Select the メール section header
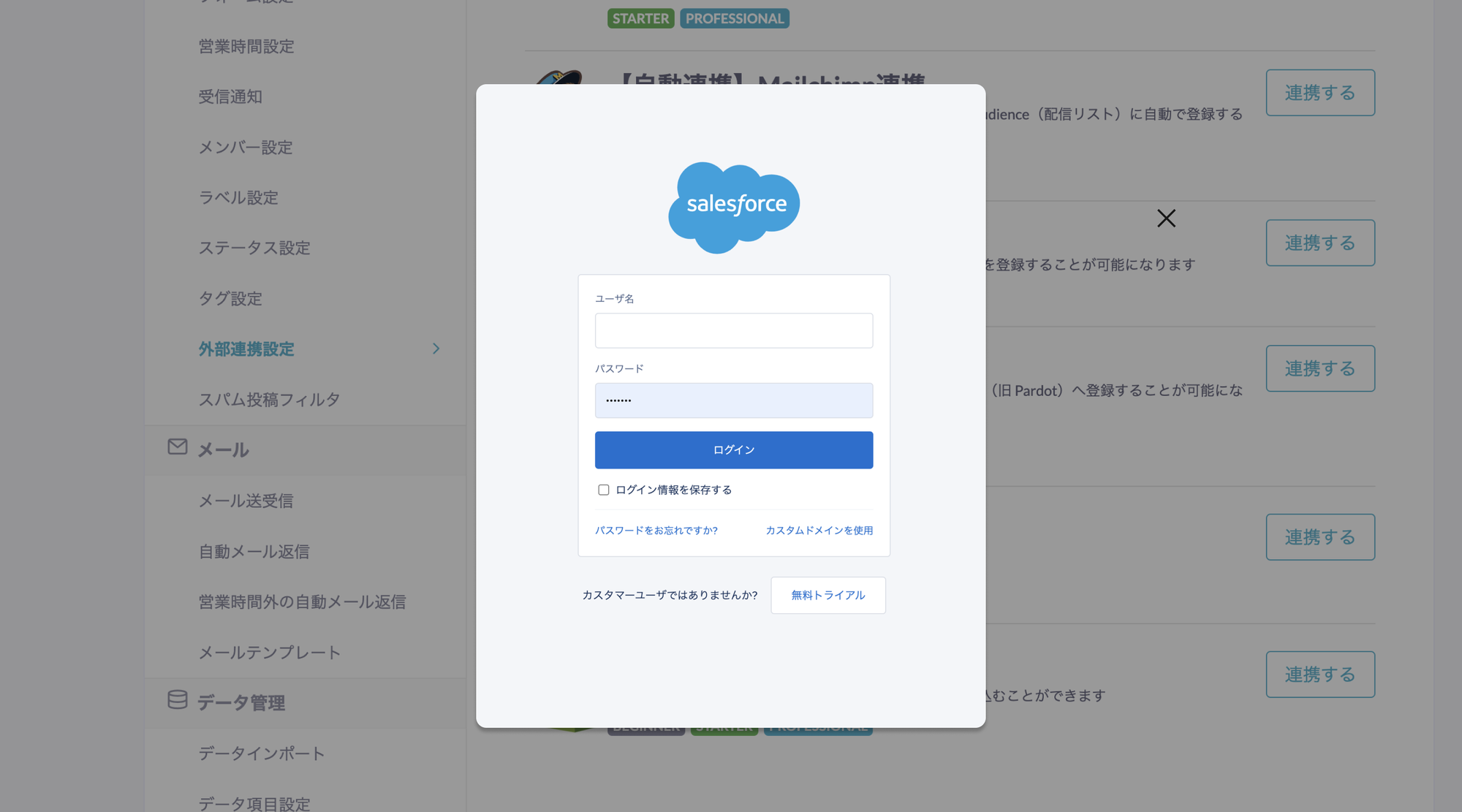The width and height of the screenshot is (1462, 812). [x=305, y=450]
